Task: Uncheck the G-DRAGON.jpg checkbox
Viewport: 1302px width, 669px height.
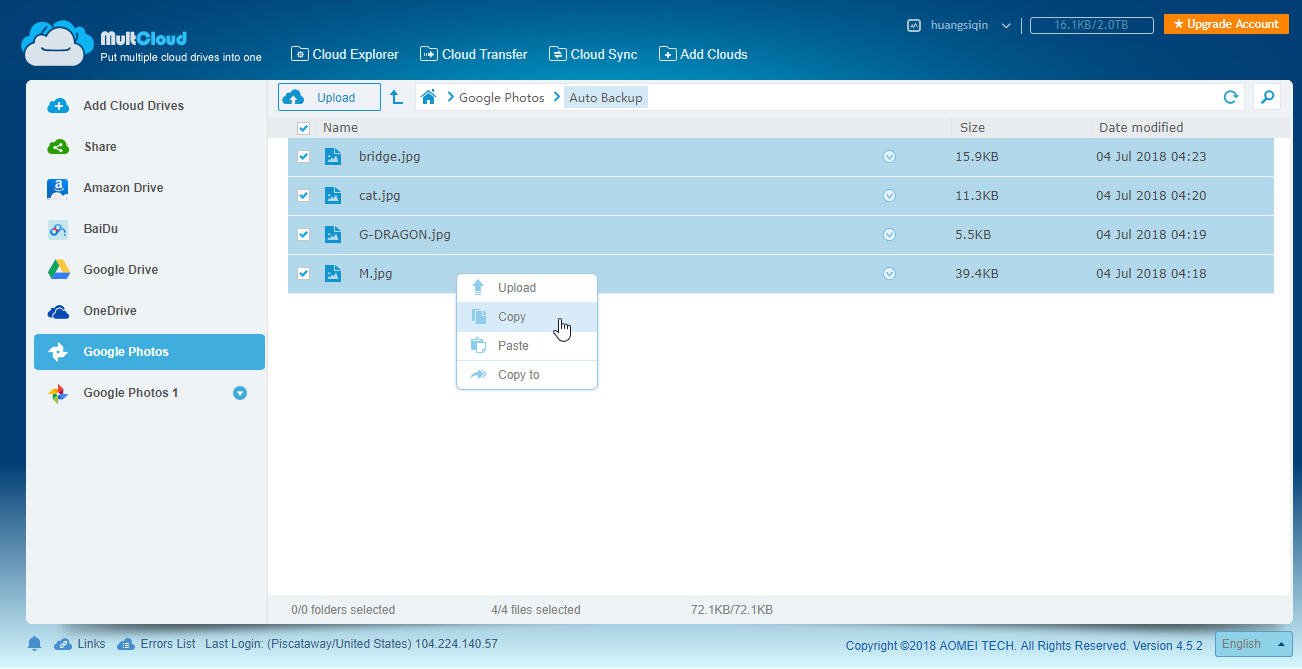Action: (x=303, y=235)
